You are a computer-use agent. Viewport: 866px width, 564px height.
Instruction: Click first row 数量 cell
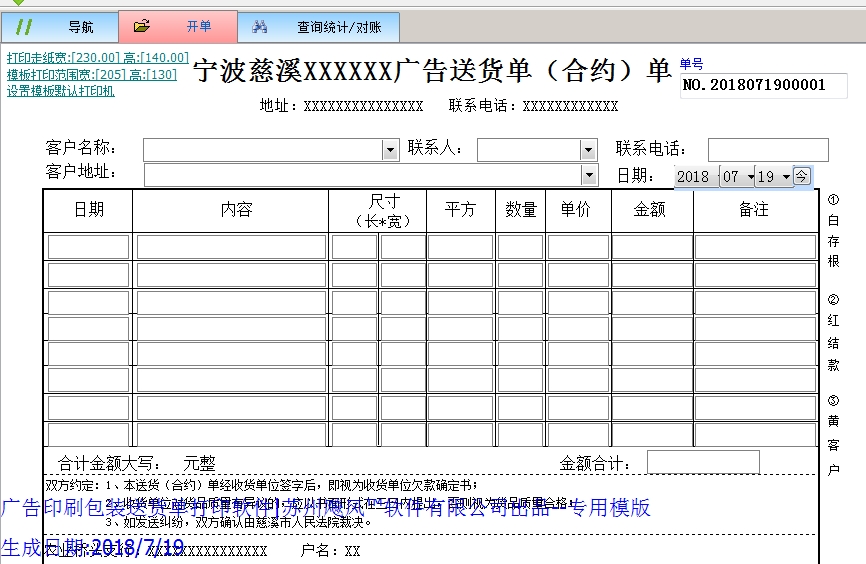pos(520,247)
